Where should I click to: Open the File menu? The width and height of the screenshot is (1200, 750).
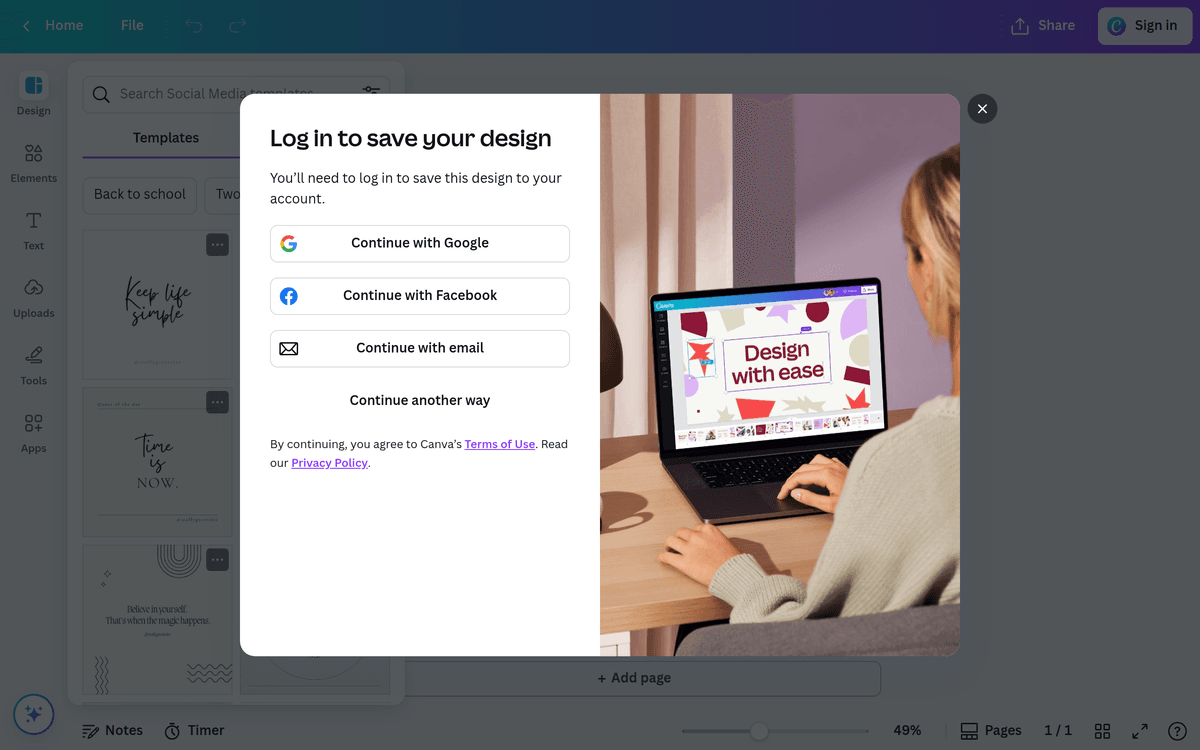tap(132, 26)
